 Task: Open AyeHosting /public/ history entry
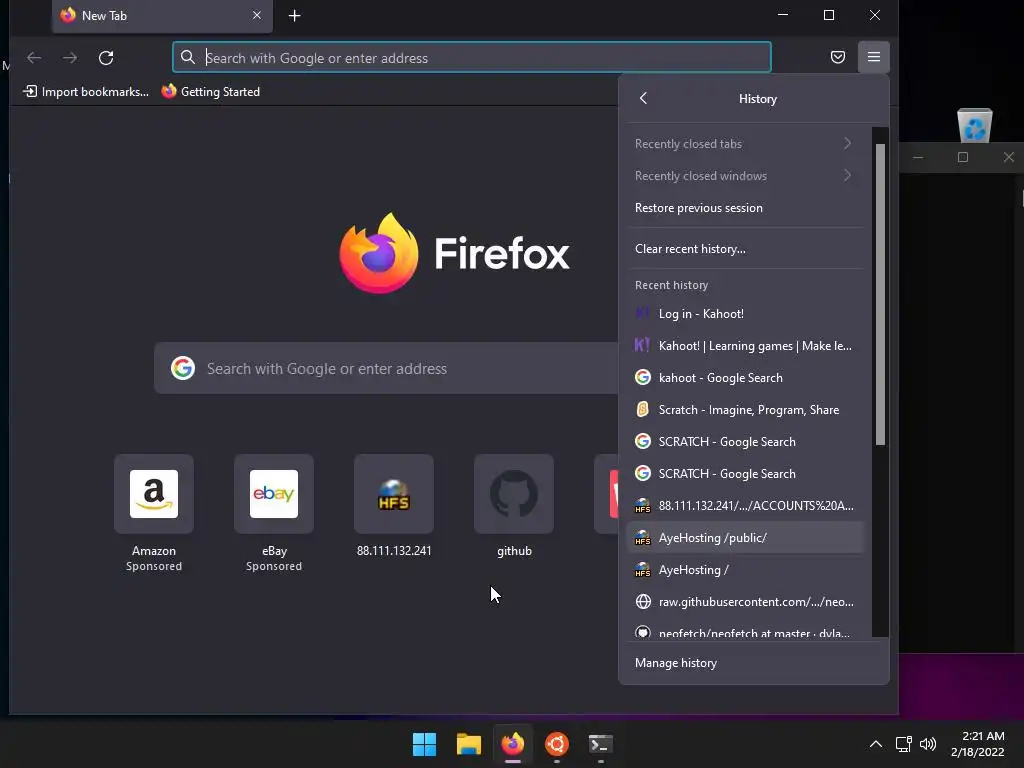click(x=745, y=537)
